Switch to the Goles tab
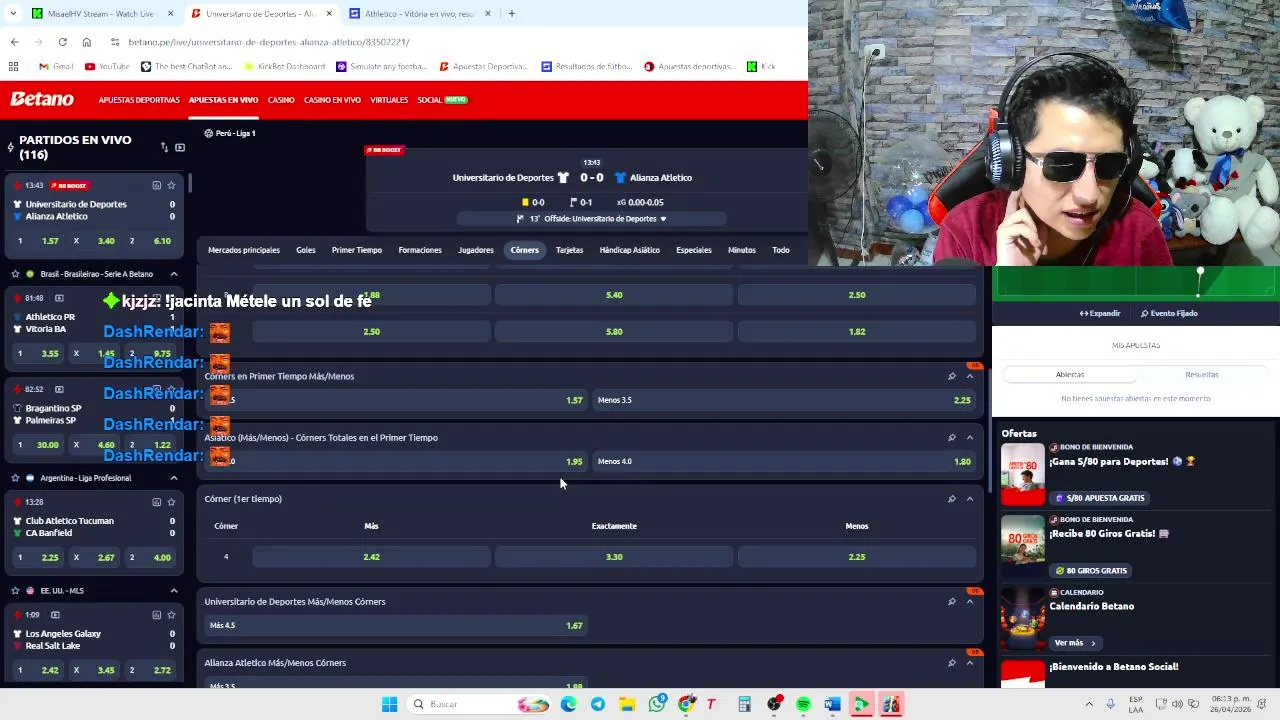 (306, 250)
